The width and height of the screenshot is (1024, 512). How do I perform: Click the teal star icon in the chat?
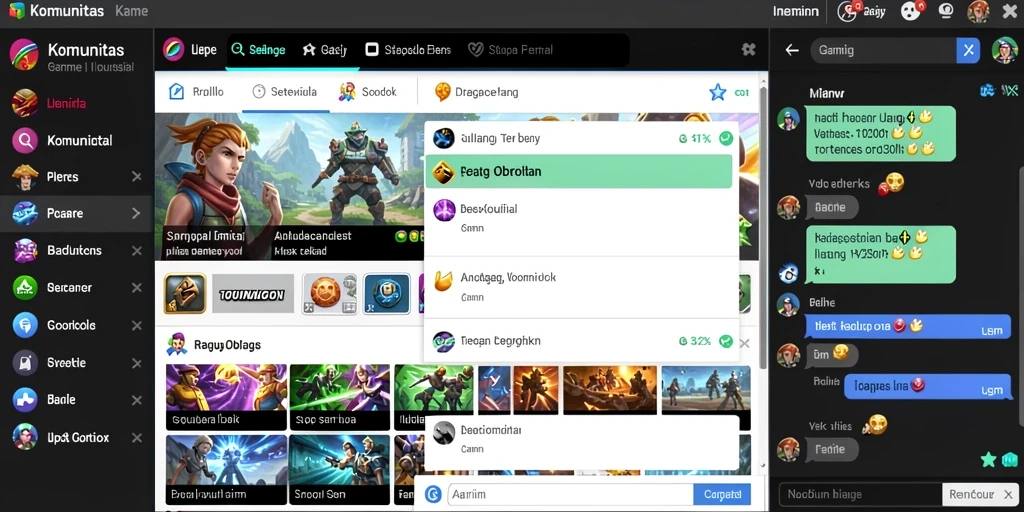click(989, 459)
